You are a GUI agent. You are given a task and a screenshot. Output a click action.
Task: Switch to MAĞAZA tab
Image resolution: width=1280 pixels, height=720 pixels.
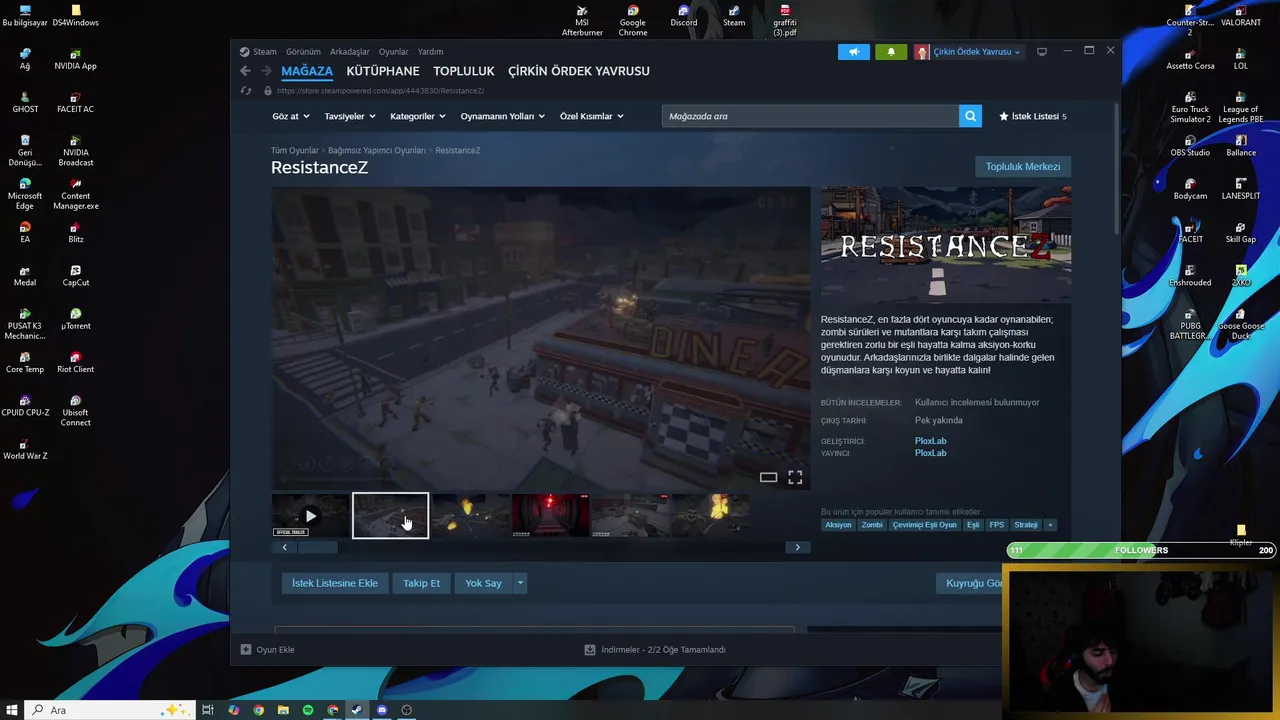[307, 71]
